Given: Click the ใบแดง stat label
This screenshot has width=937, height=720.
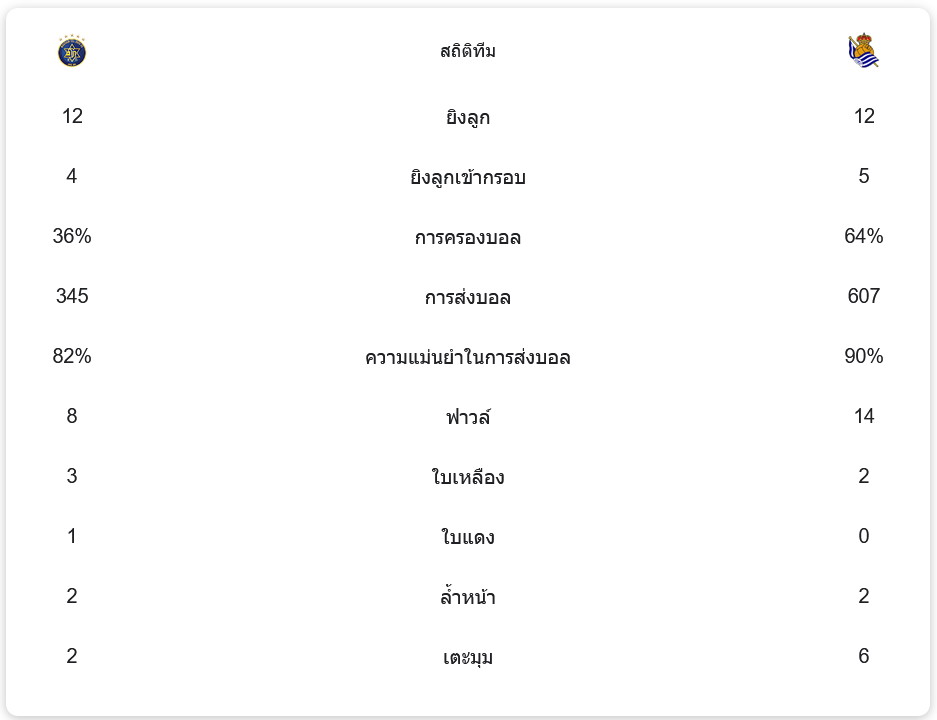Looking at the screenshot, I should 468,538.
